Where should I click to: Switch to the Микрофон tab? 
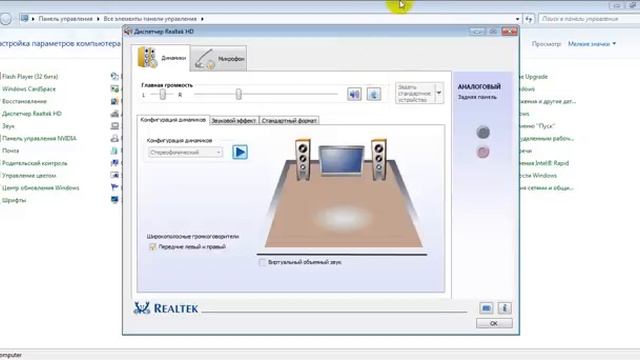tap(219, 59)
